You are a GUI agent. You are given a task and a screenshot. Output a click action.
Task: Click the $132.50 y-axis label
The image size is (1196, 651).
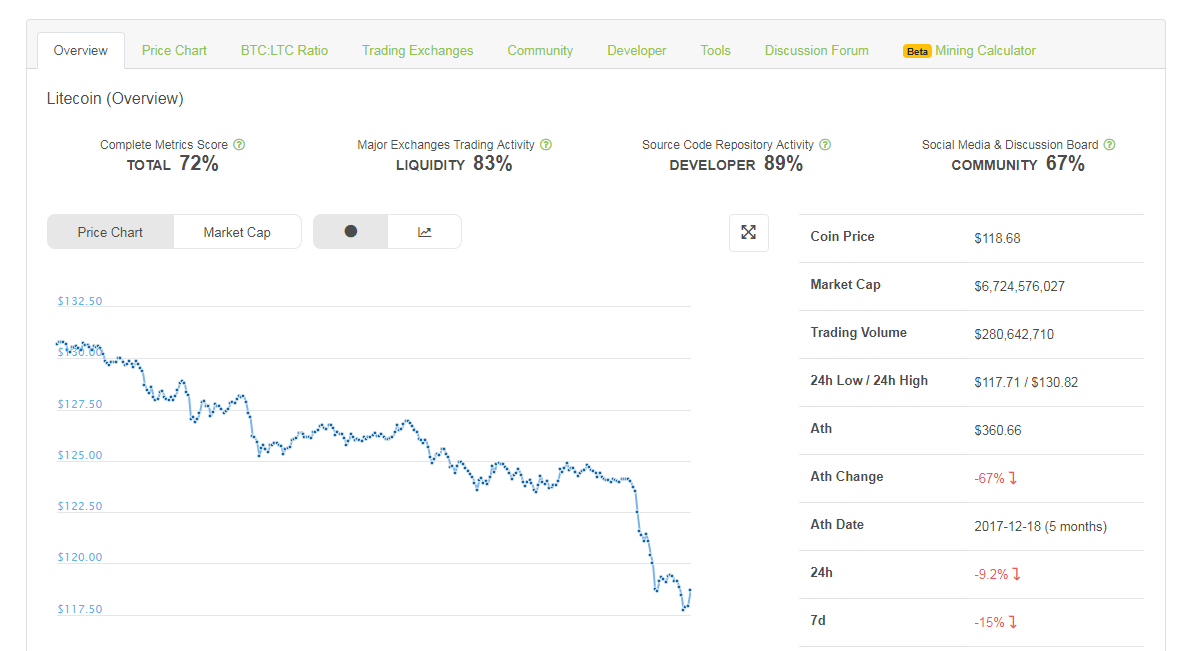(x=80, y=301)
